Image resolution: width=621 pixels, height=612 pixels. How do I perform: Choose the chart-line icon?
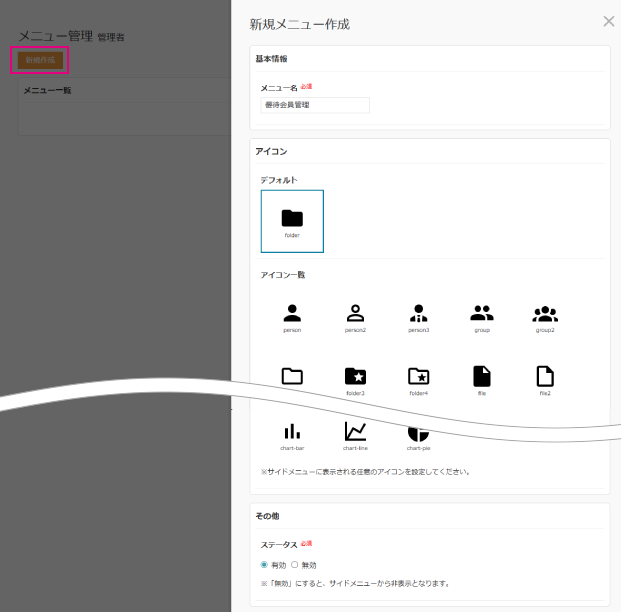pyautogui.click(x=355, y=431)
